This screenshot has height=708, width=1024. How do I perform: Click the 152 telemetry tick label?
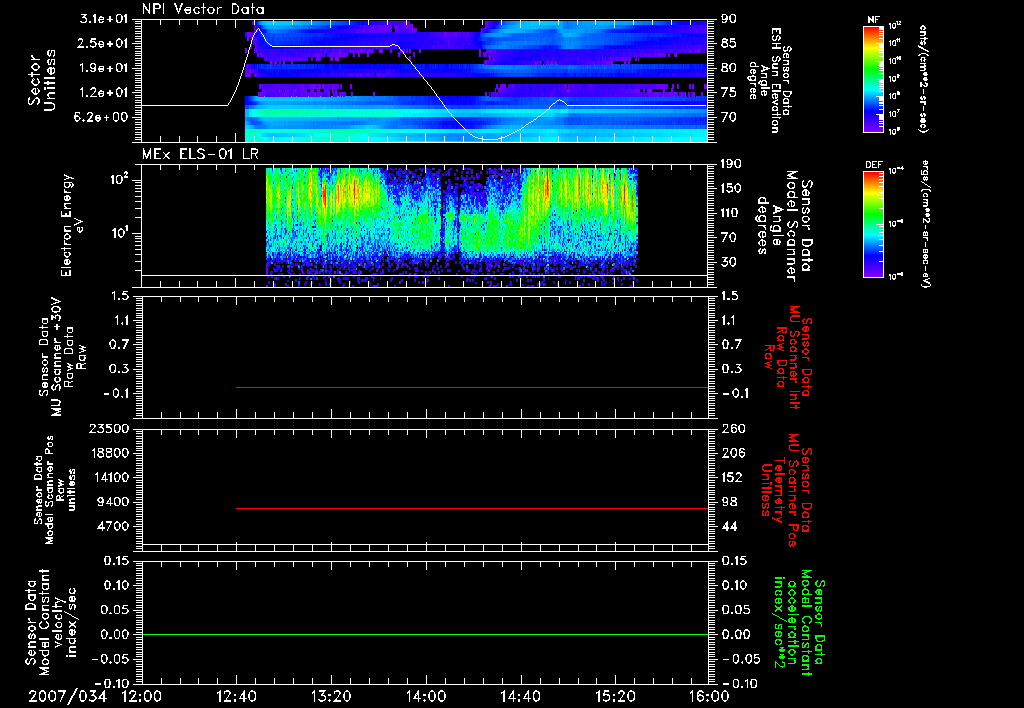[x=732, y=477]
